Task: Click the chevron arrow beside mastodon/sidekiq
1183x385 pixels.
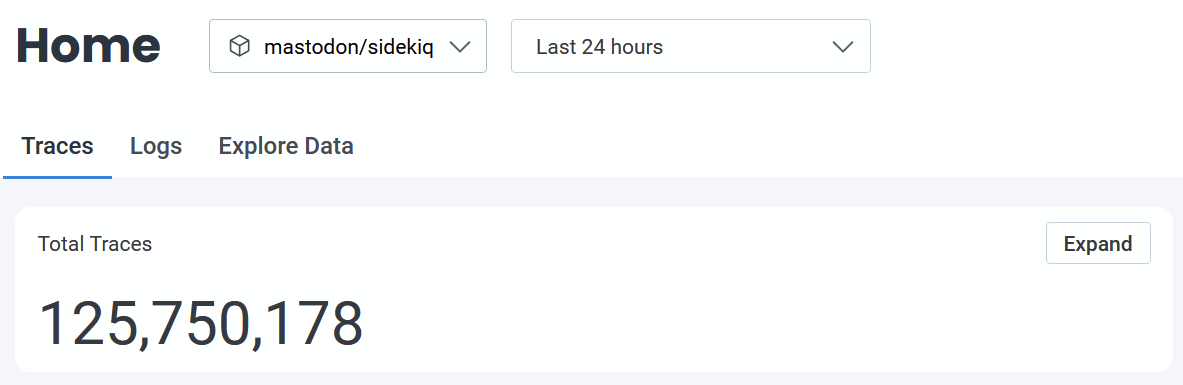Action: (459, 47)
